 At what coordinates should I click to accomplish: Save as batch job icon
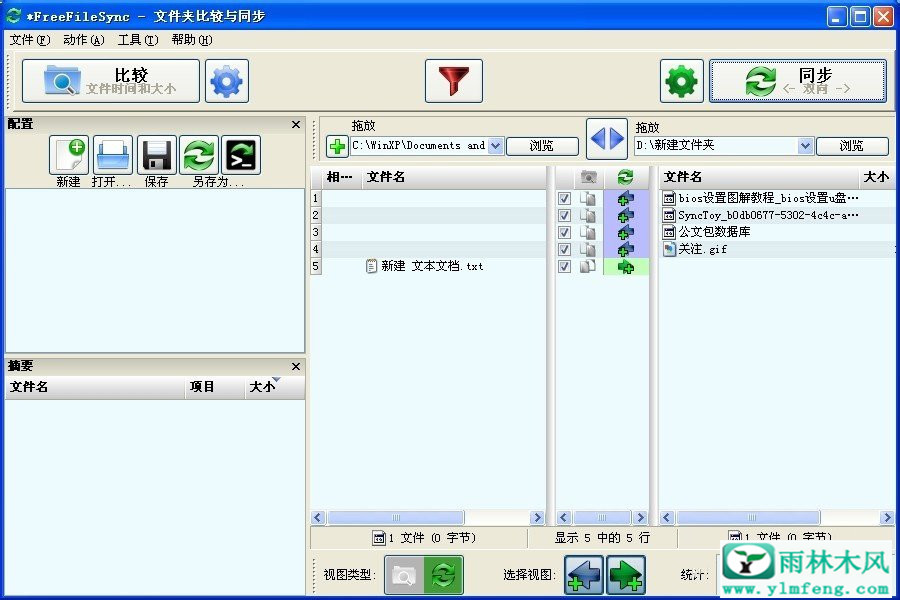[x=241, y=155]
